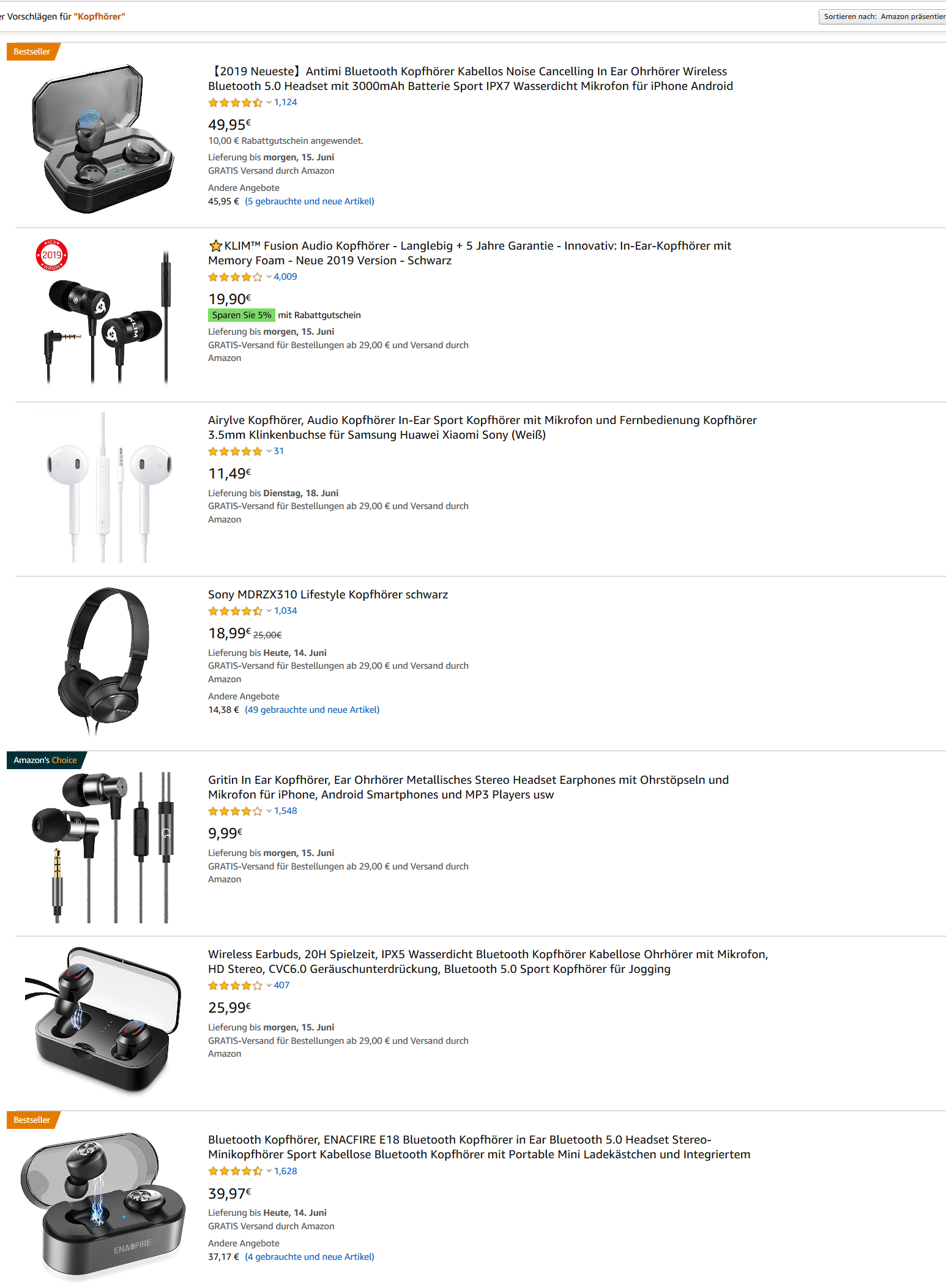This screenshot has height=1288, width=946.
Task: Click the Sony star rating icon
Action: pos(236,611)
